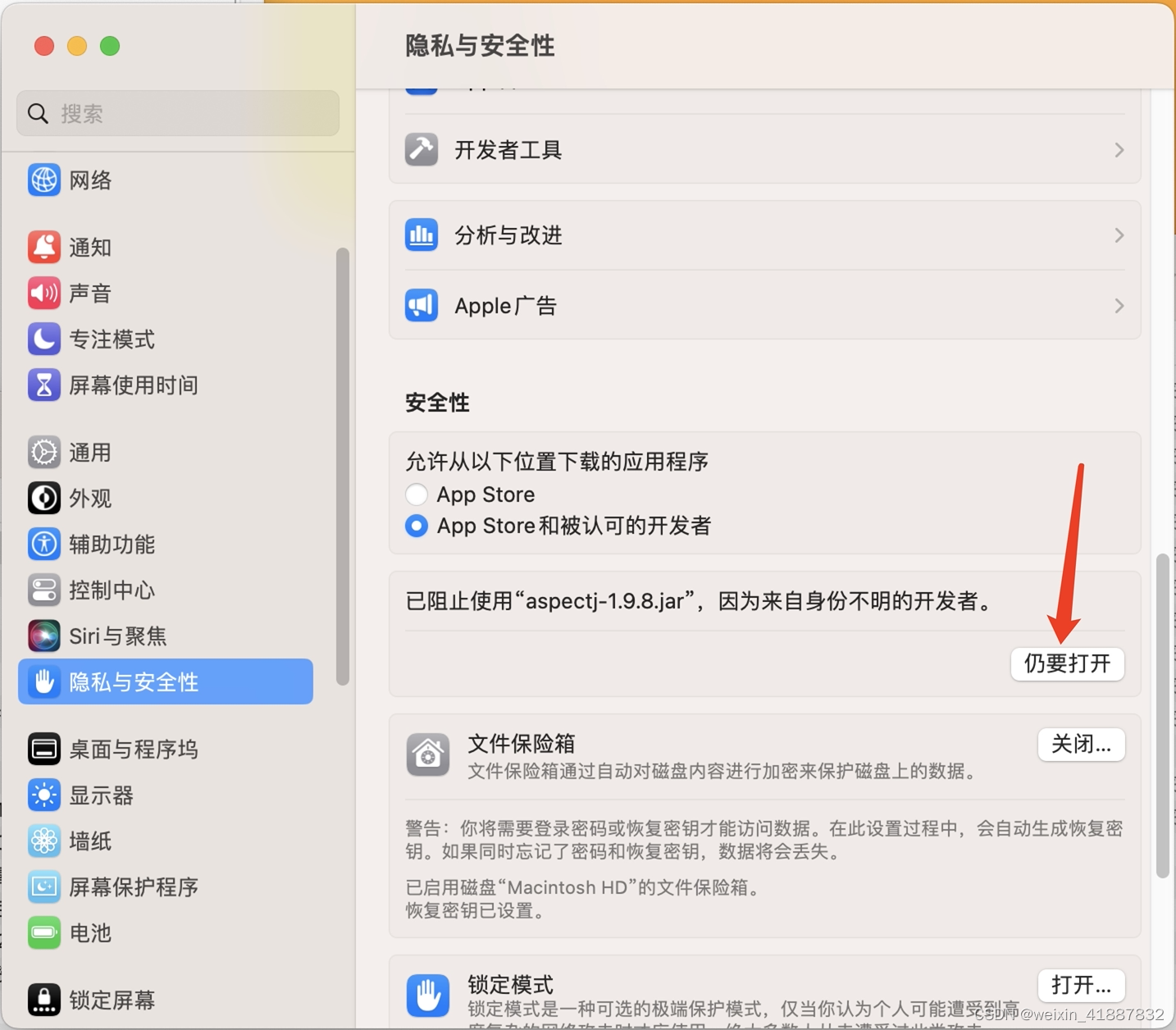Click the Appearance icon in sidebar

click(x=44, y=498)
